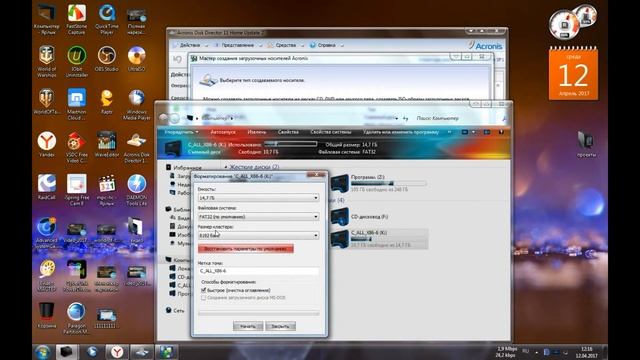The width and height of the screenshot is (640, 360).
Task: Open the mpc-hc shortcut on desktop
Action: click(107, 189)
